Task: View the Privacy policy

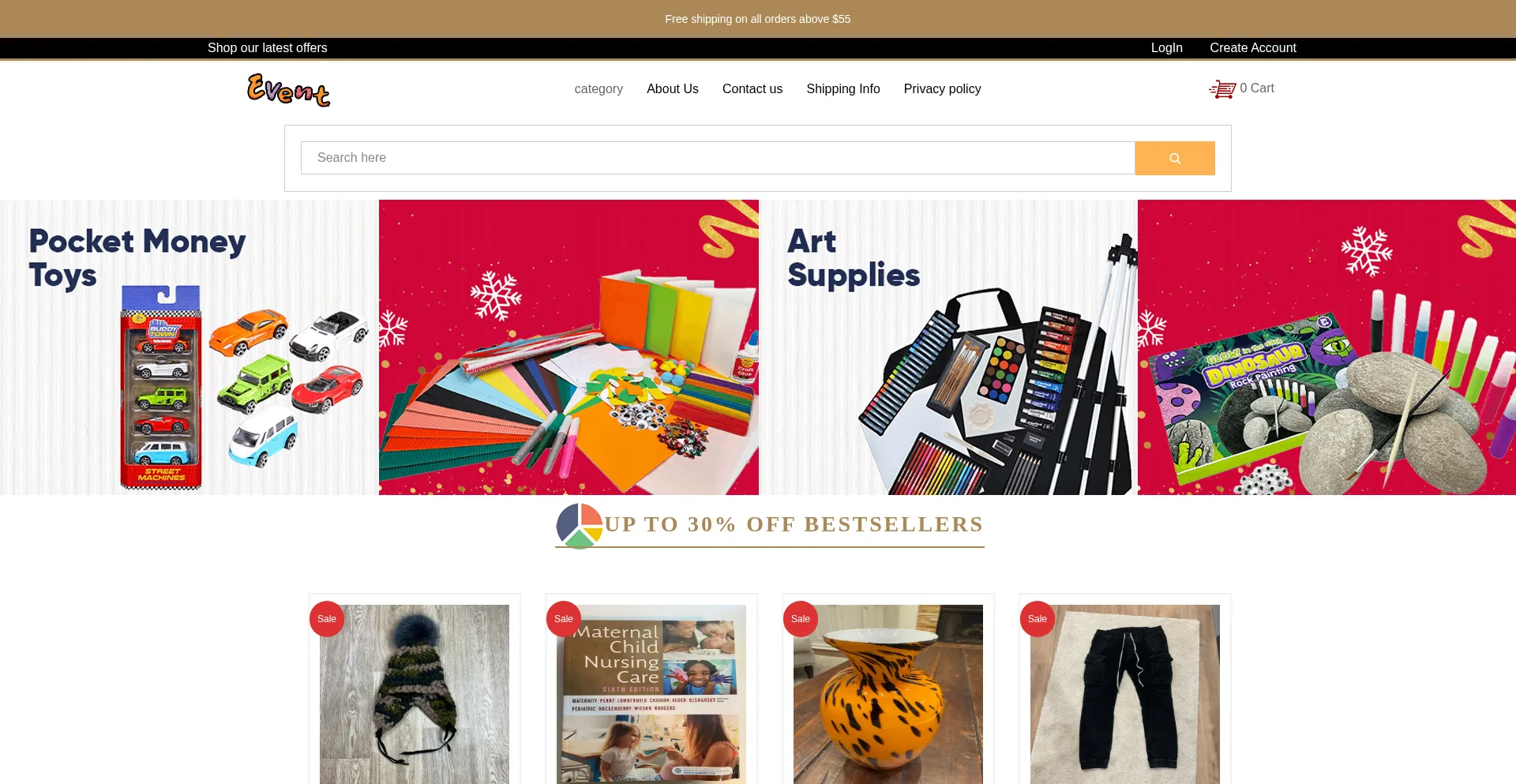Action: [943, 89]
